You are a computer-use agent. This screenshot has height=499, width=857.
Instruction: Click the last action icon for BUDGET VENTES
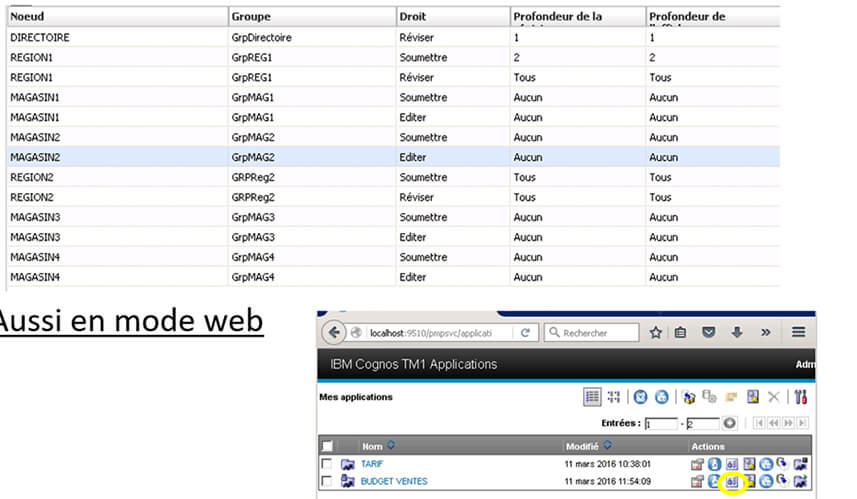[801, 482]
